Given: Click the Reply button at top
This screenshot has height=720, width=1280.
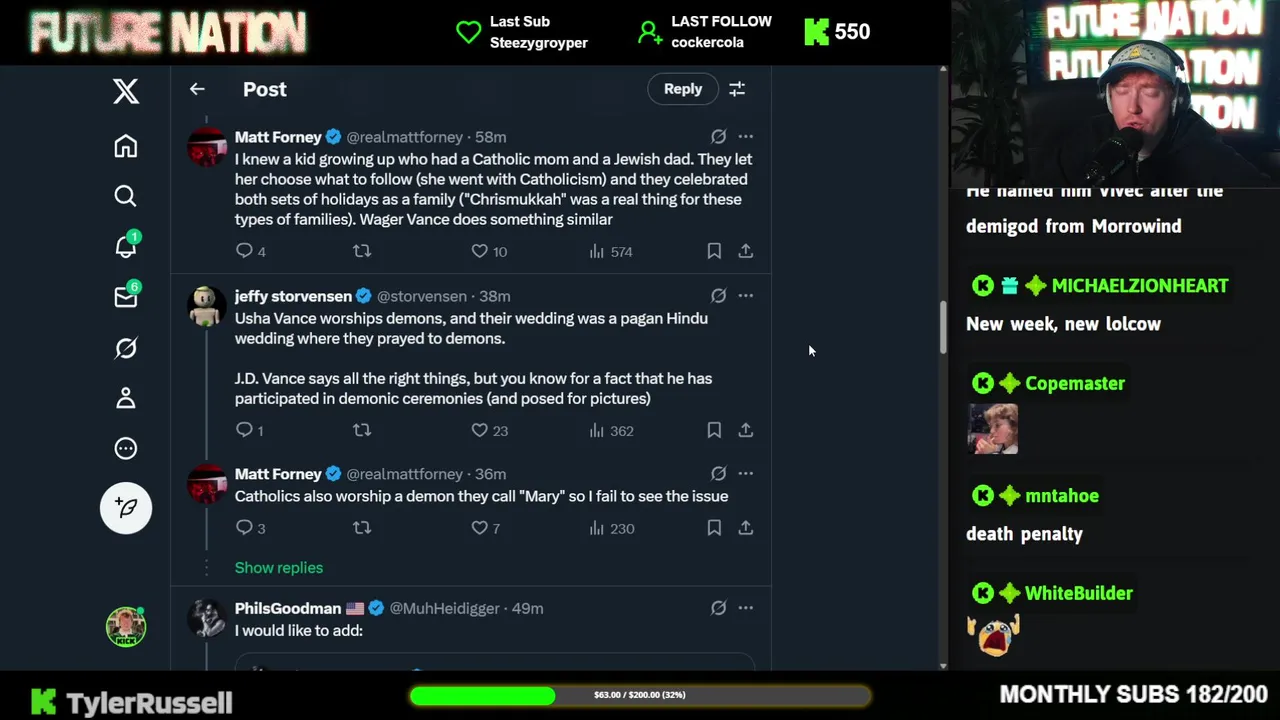Looking at the screenshot, I should 683,89.
